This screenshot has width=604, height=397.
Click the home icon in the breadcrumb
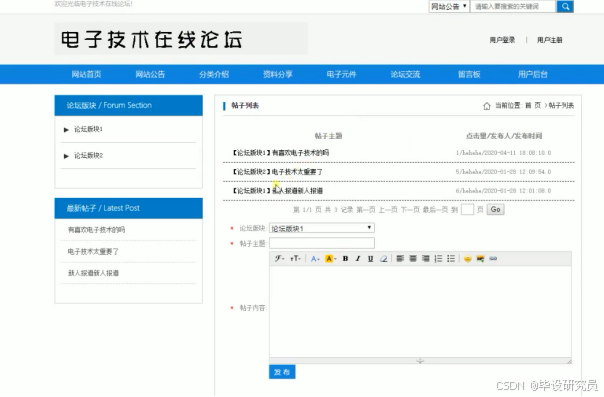click(x=487, y=106)
